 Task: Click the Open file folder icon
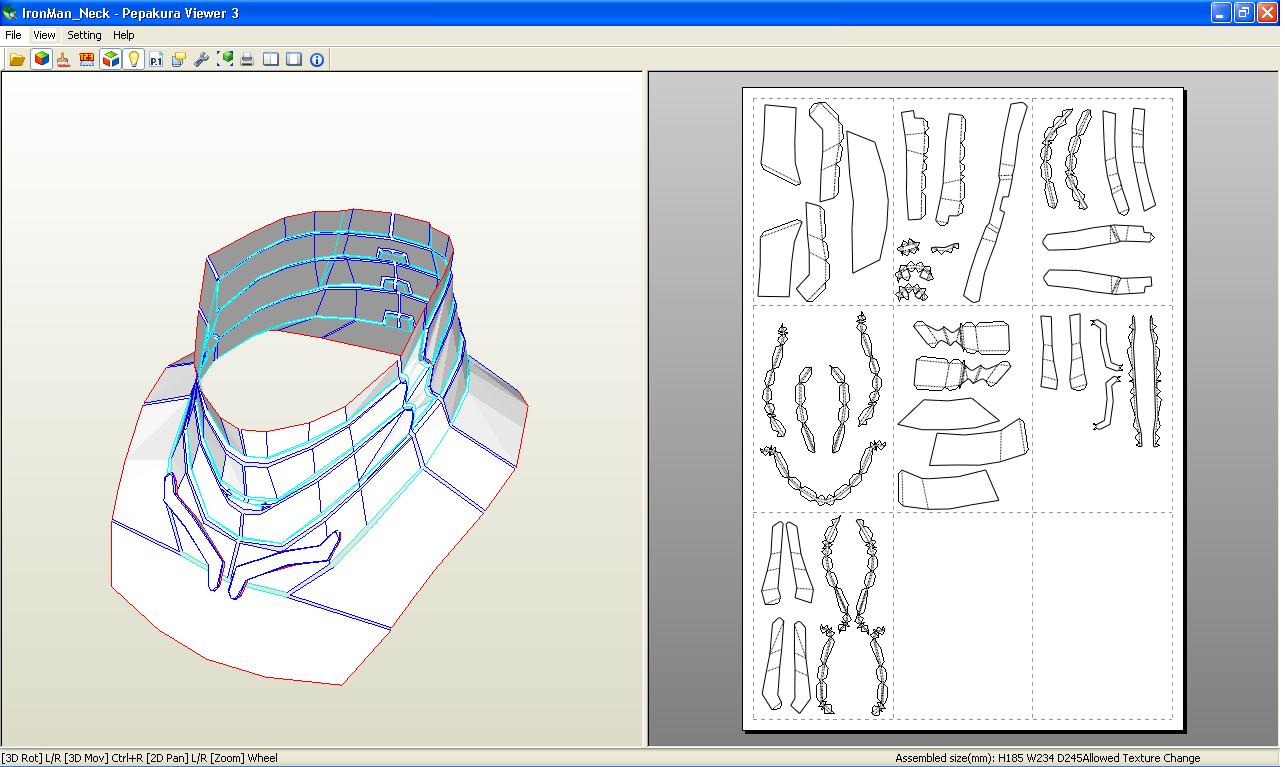point(17,59)
